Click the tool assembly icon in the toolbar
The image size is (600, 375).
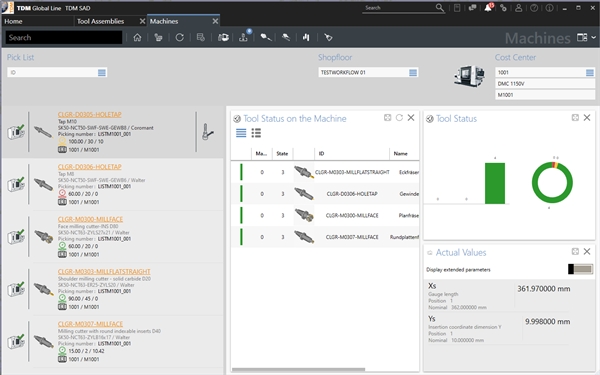pos(266,38)
